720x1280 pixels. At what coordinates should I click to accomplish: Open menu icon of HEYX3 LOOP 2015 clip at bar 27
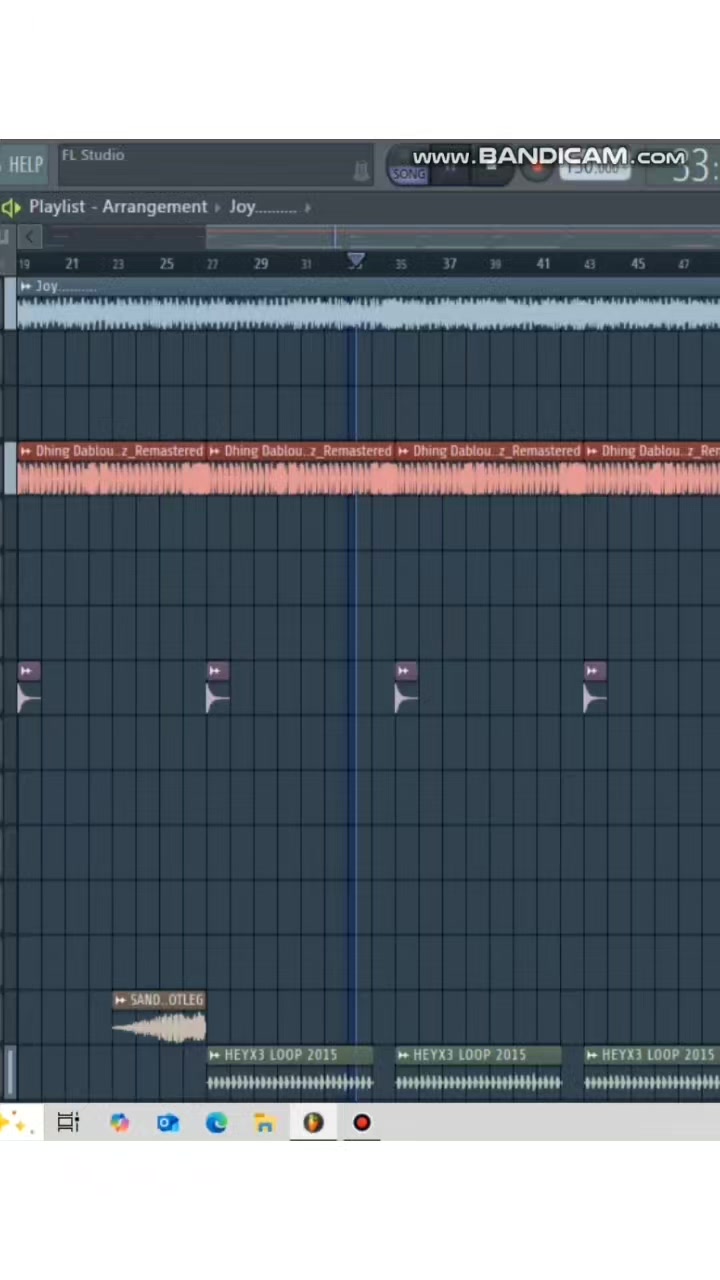pos(215,1055)
